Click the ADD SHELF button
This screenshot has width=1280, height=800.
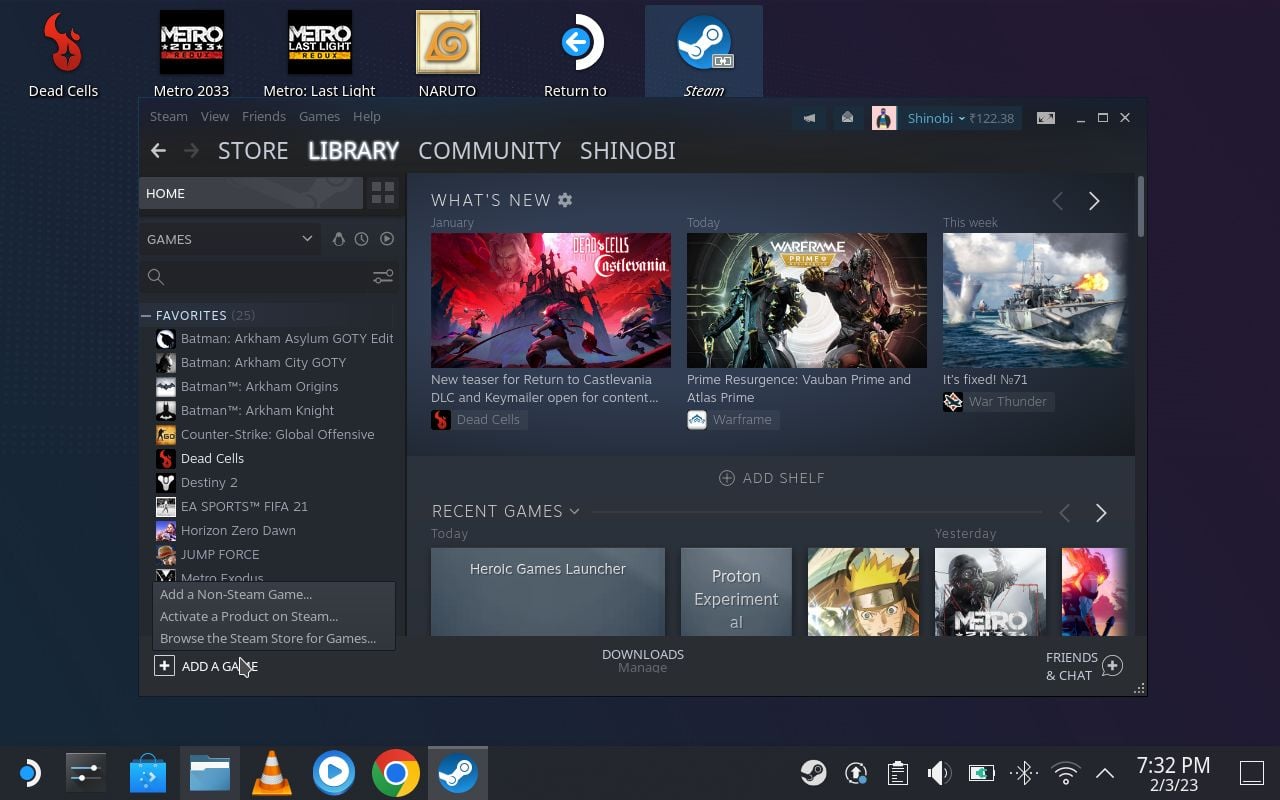click(772, 478)
